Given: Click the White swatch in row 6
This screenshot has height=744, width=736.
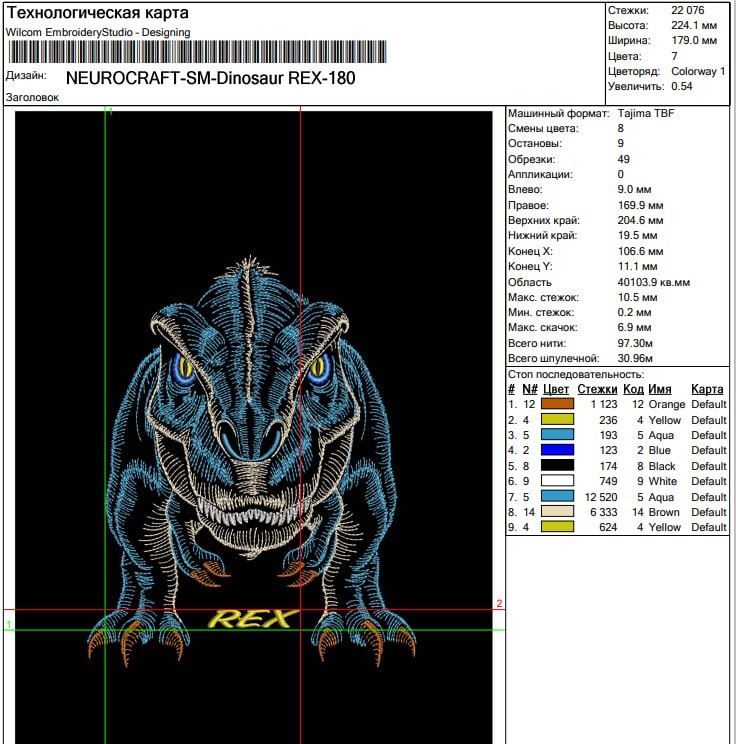Looking at the screenshot, I should coord(557,481).
